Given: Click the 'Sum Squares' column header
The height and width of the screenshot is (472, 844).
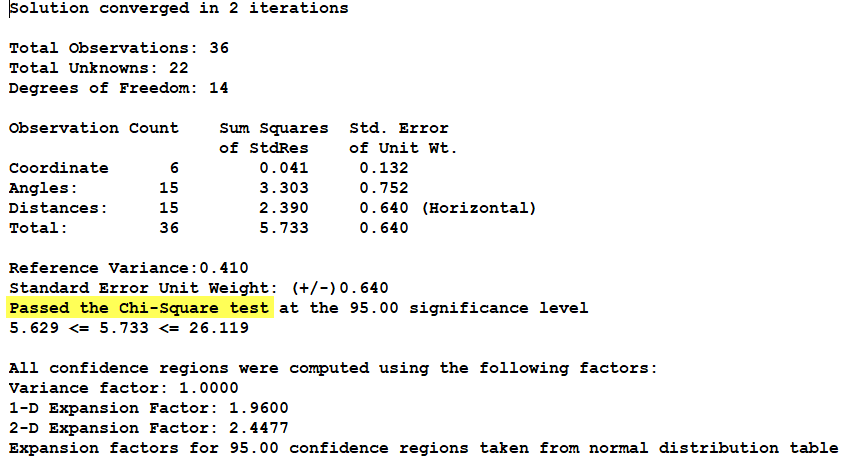Looking at the screenshot, I should pyautogui.click(x=273, y=128).
